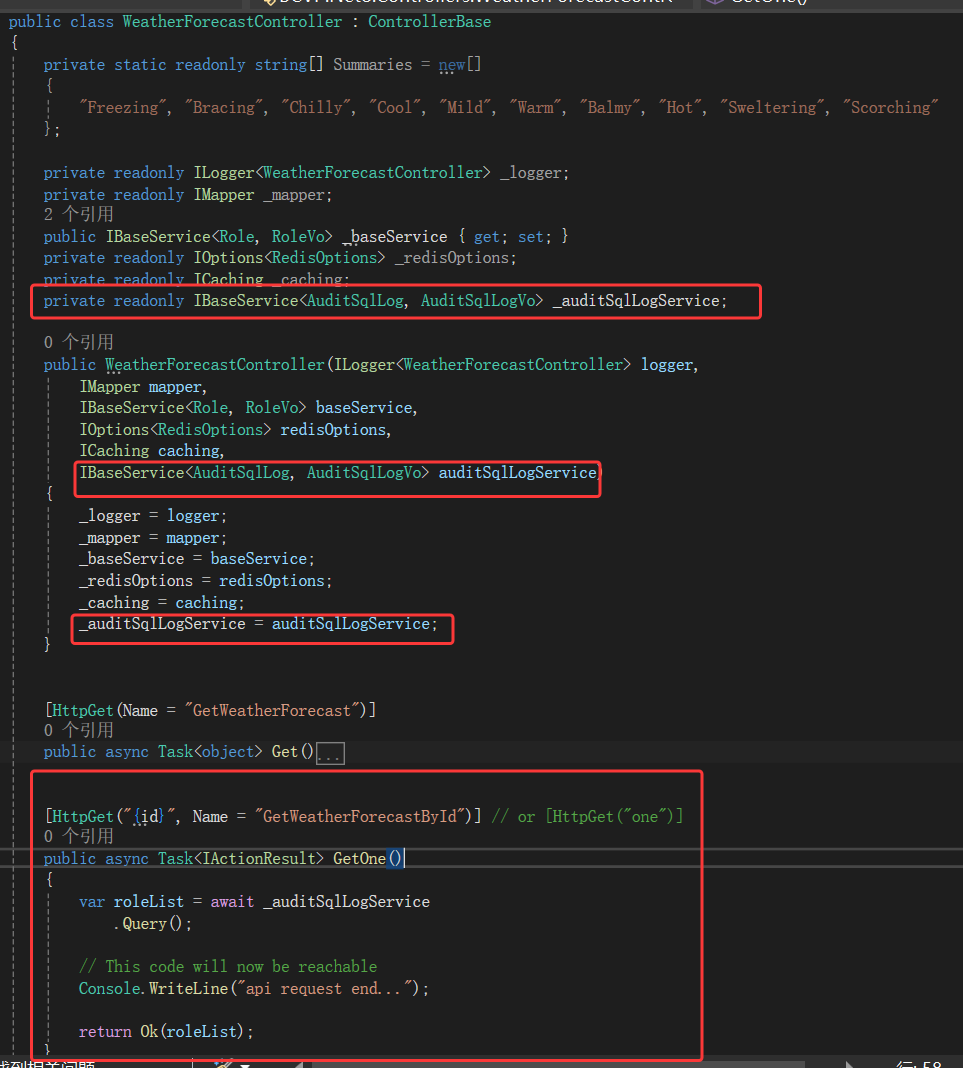Click the 'await' keyword before _auditSqlLogService

(232, 902)
